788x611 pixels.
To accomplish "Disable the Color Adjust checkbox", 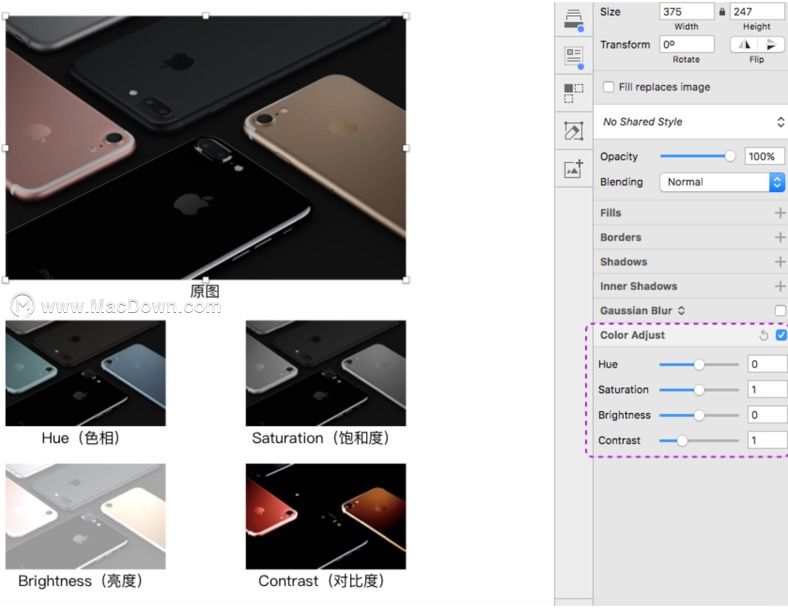I will pyautogui.click(x=781, y=335).
